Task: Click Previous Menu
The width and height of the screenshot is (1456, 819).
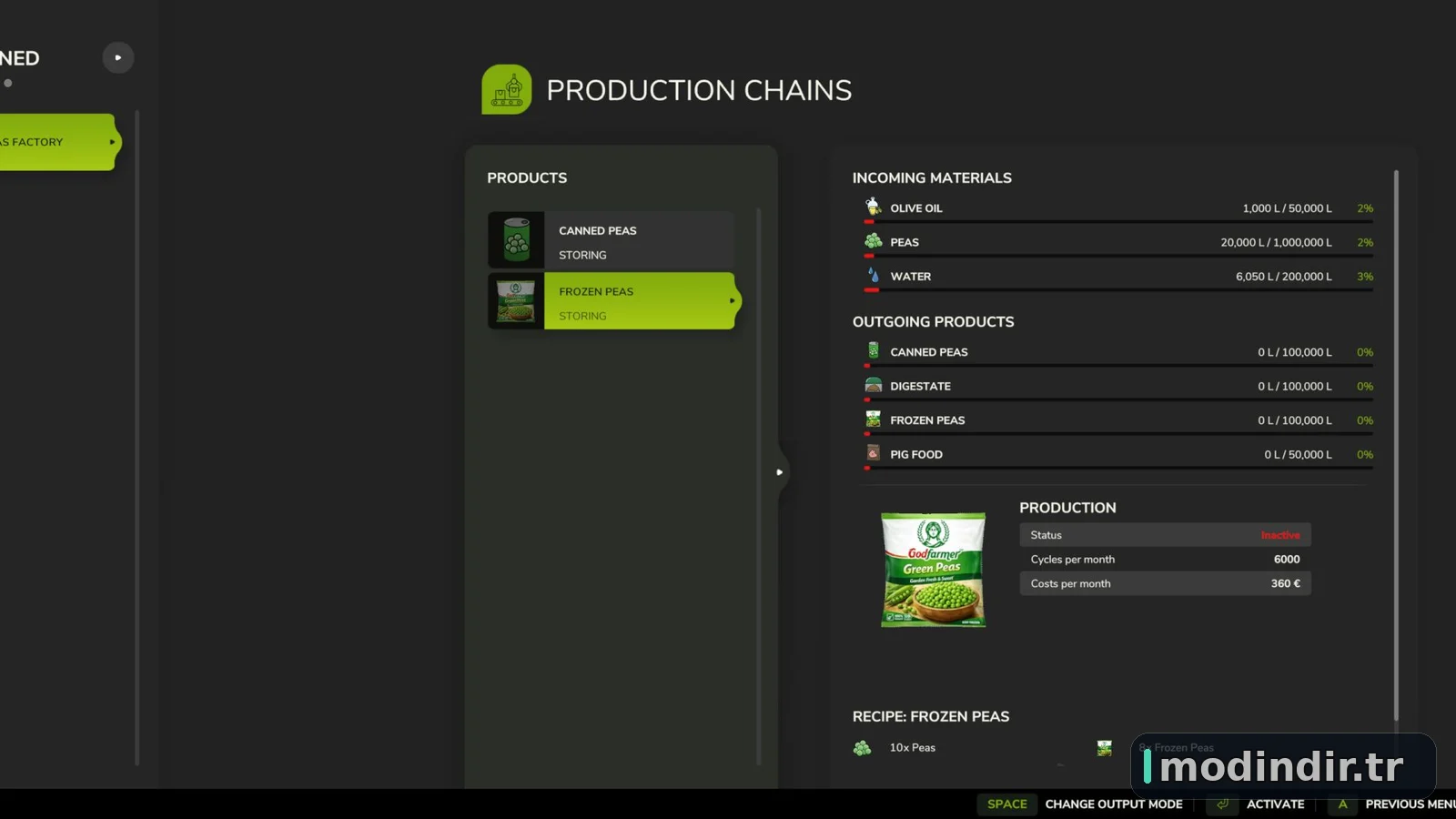Action: coord(1410,804)
